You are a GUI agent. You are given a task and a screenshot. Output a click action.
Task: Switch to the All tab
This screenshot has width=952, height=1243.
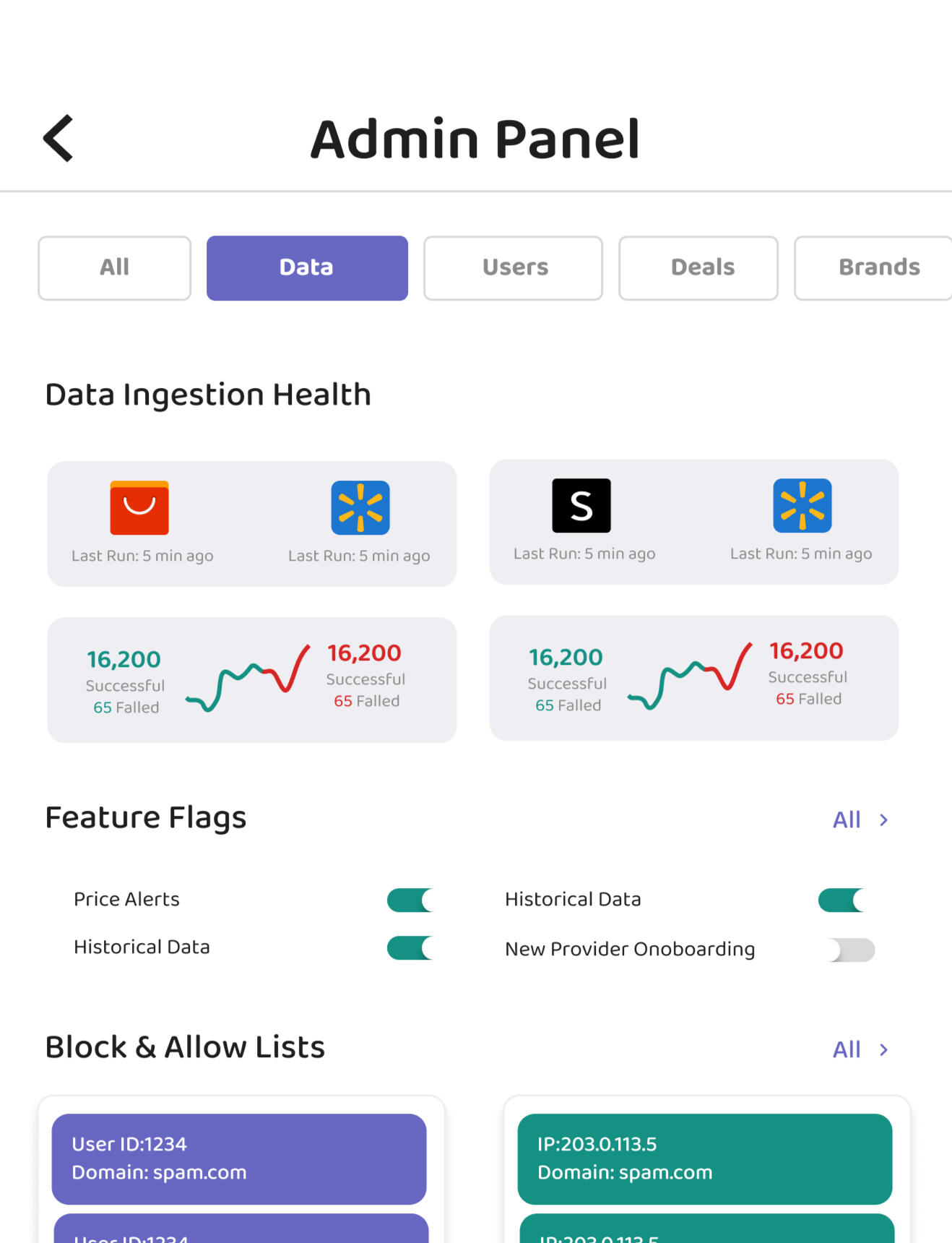[114, 268]
